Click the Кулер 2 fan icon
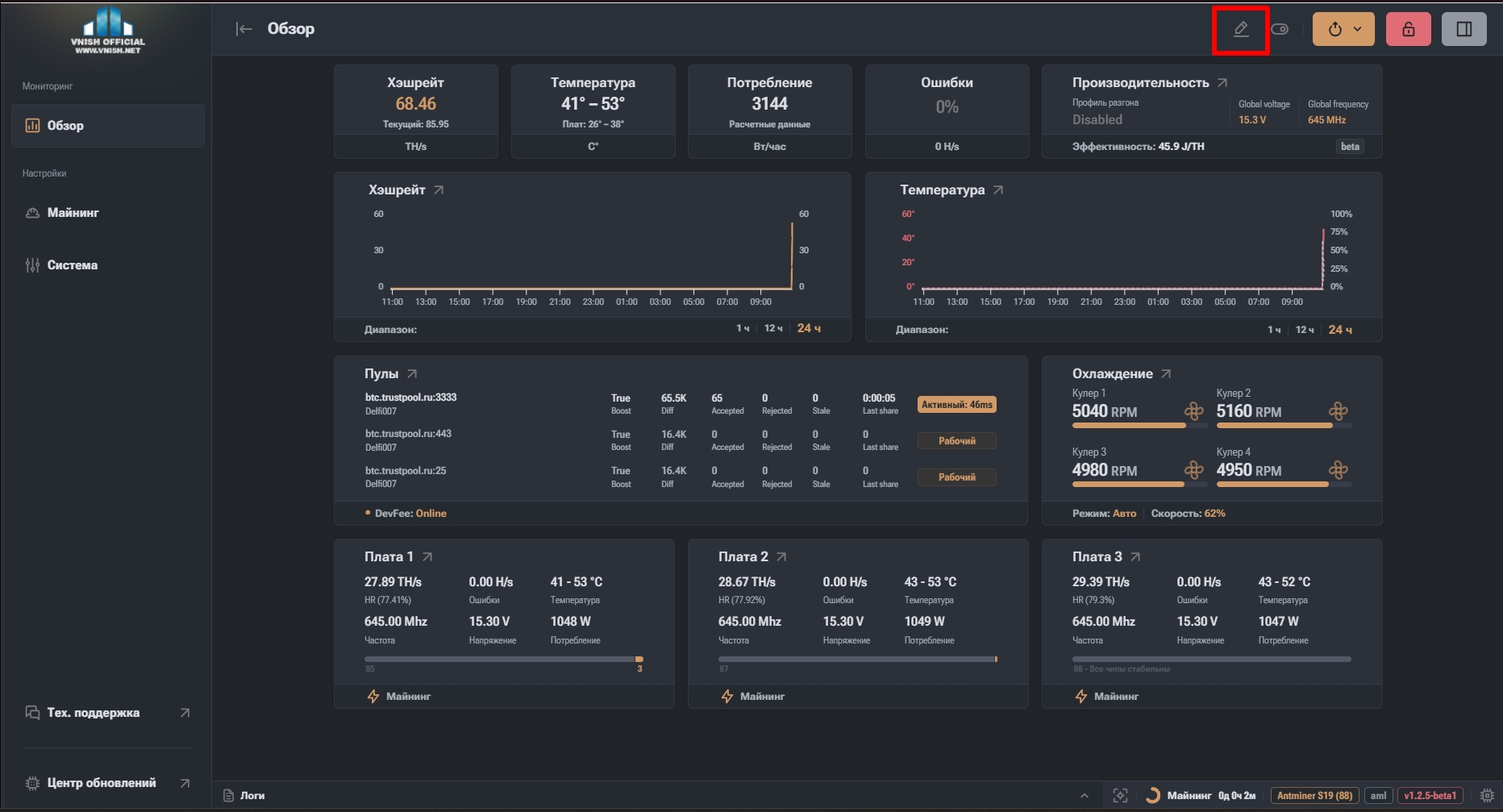 tap(1339, 412)
